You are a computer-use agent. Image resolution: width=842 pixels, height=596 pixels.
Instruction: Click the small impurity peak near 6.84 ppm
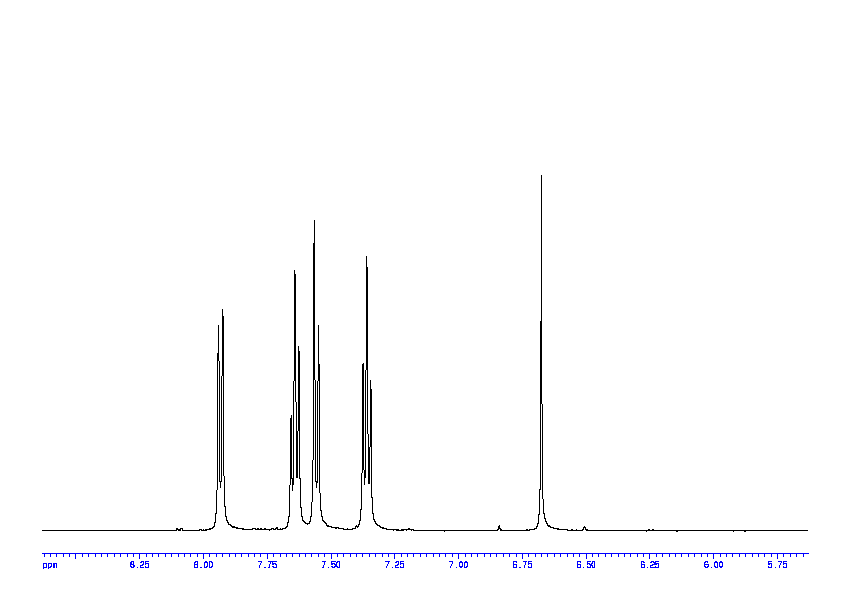pos(499,526)
